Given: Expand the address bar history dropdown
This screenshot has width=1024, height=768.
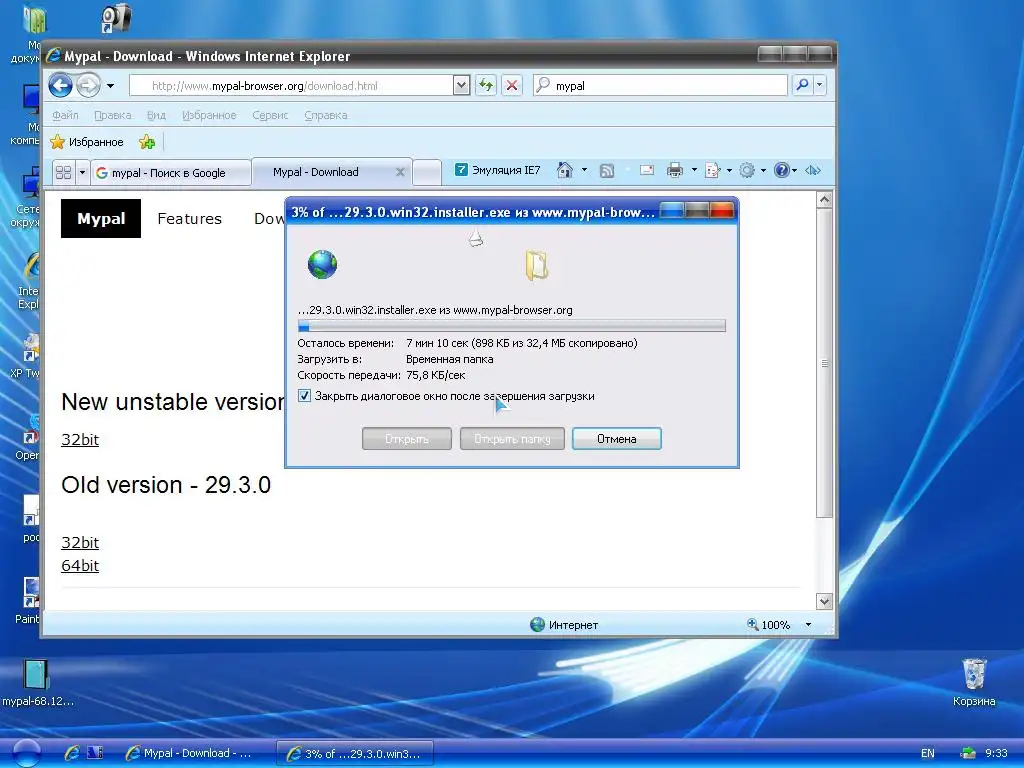Looking at the screenshot, I should point(461,86).
